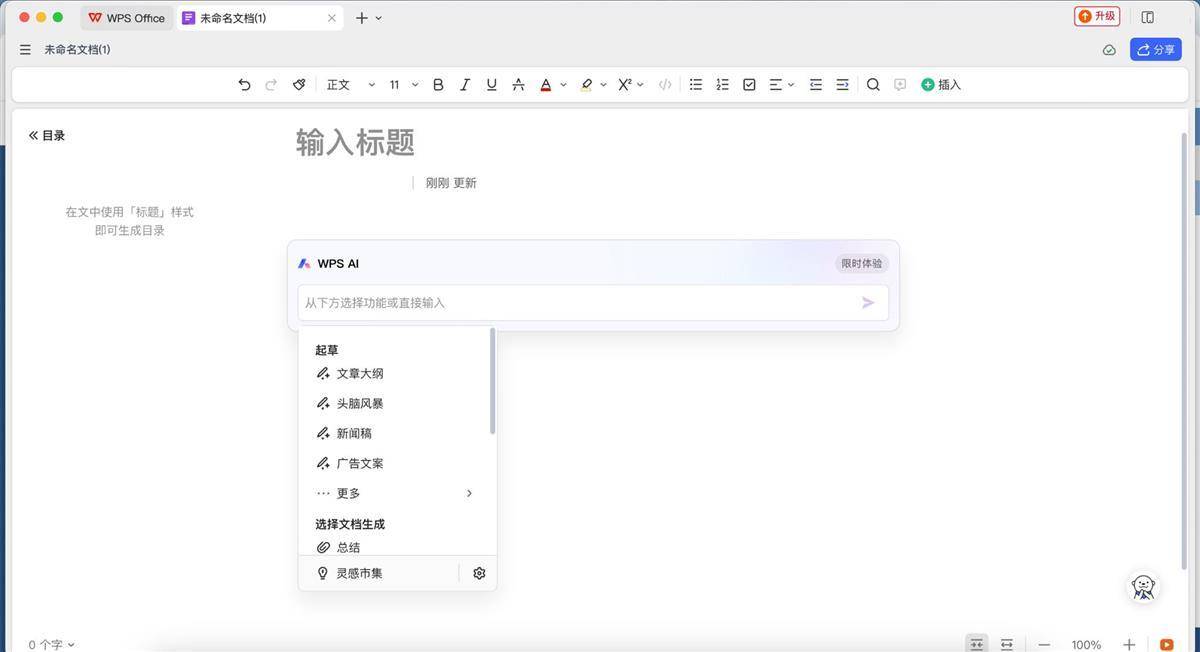1200x652 pixels.
Task: Open AI settings gear icon
Action: coord(479,573)
